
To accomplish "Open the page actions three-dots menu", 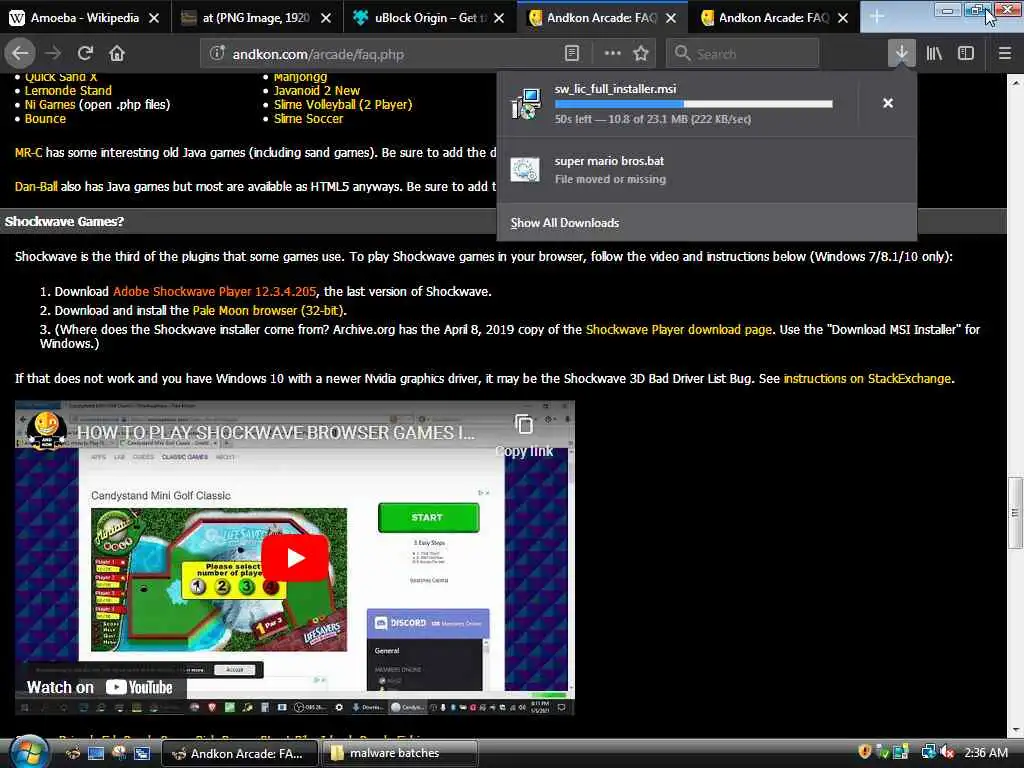I will click(613, 54).
